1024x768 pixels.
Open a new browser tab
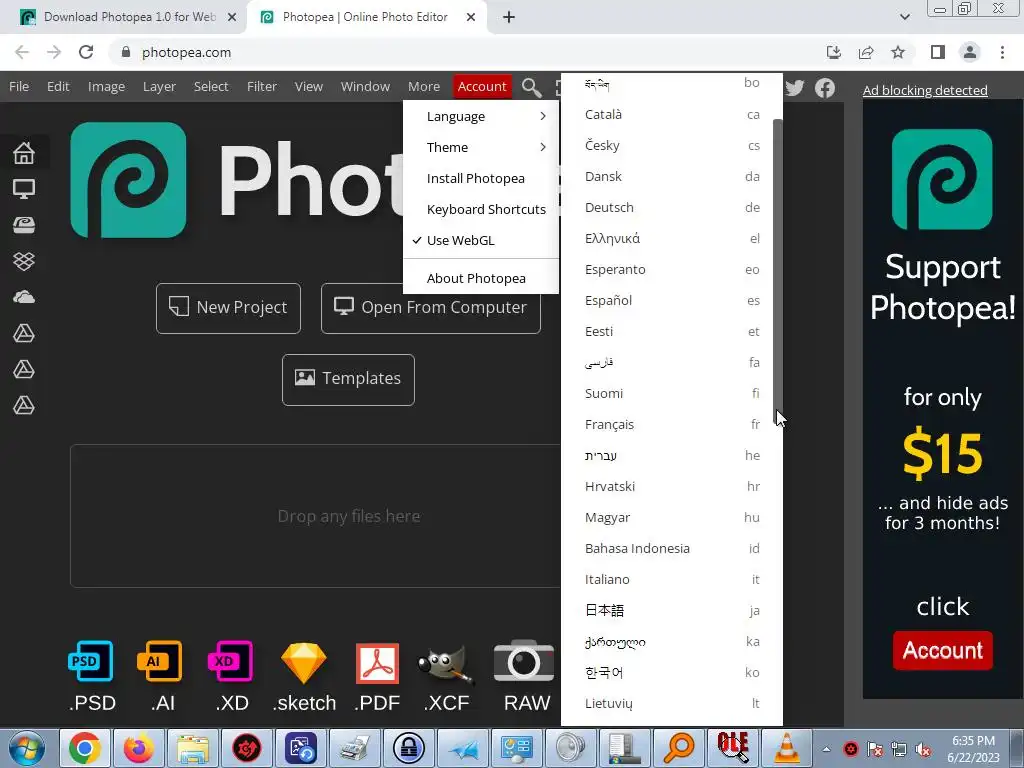[509, 18]
